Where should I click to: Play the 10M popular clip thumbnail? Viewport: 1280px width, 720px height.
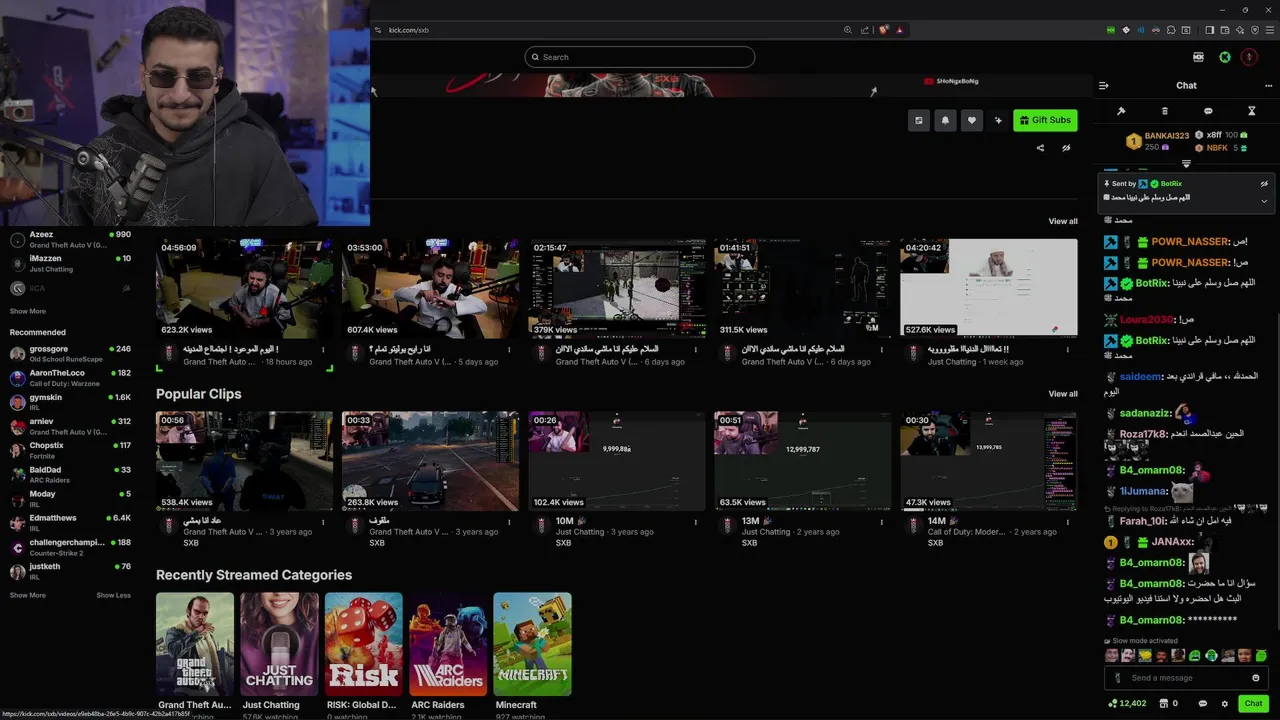tap(617, 461)
